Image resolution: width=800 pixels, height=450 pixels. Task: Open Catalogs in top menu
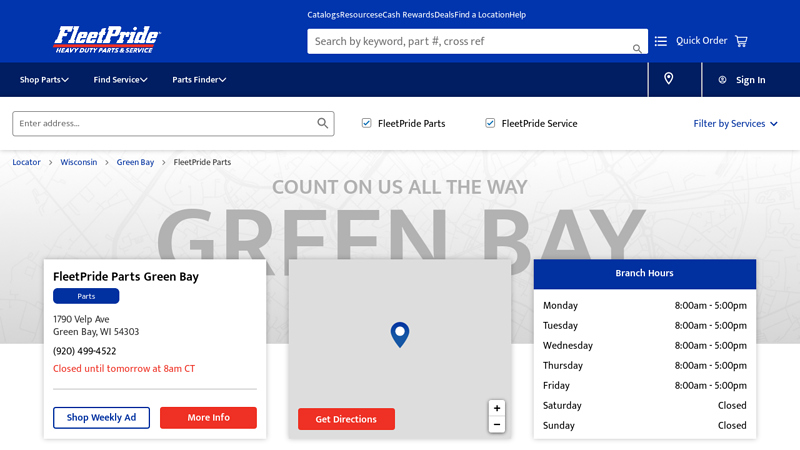pos(323,15)
